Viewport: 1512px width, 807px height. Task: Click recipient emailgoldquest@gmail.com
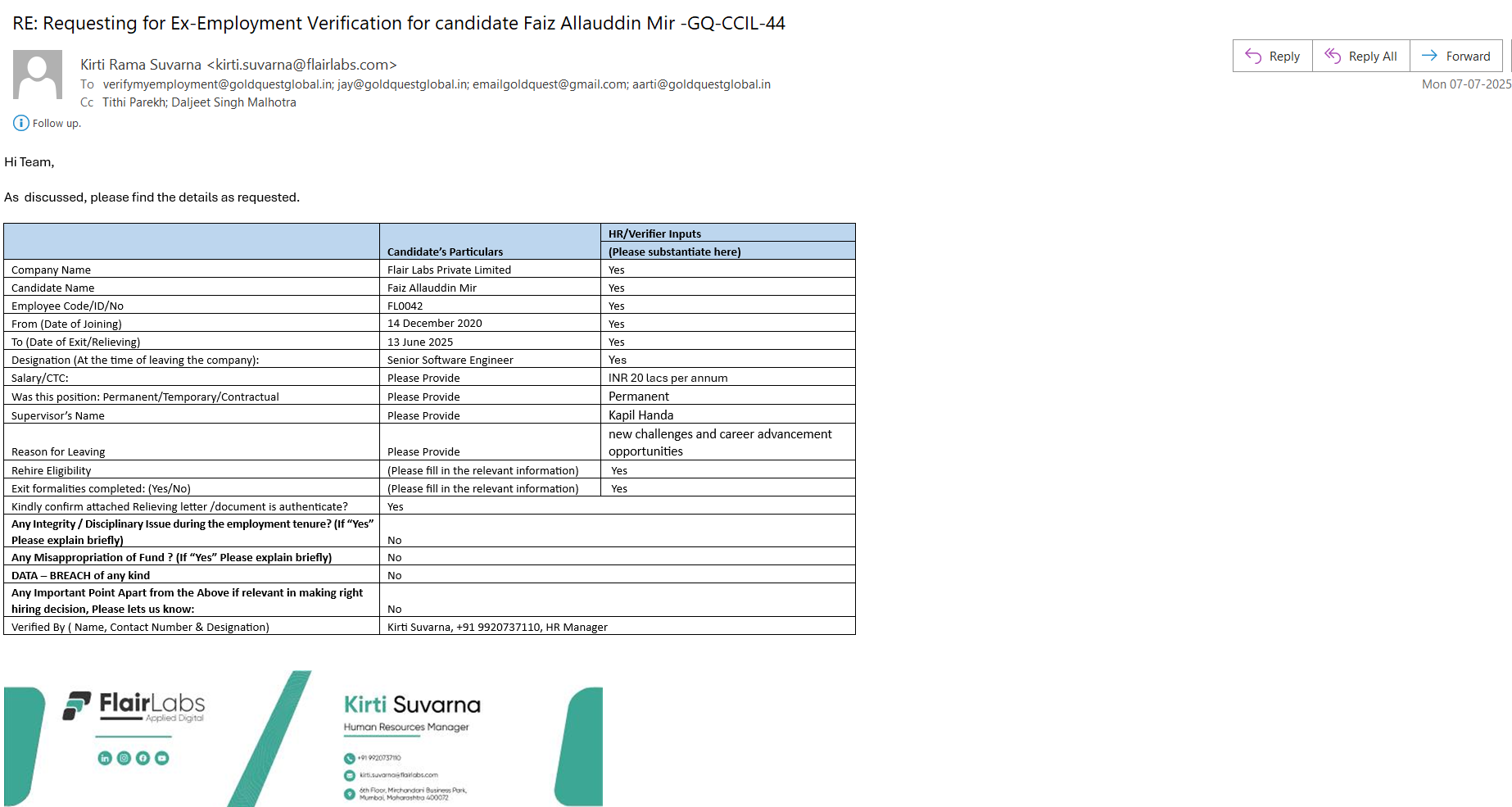click(550, 84)
